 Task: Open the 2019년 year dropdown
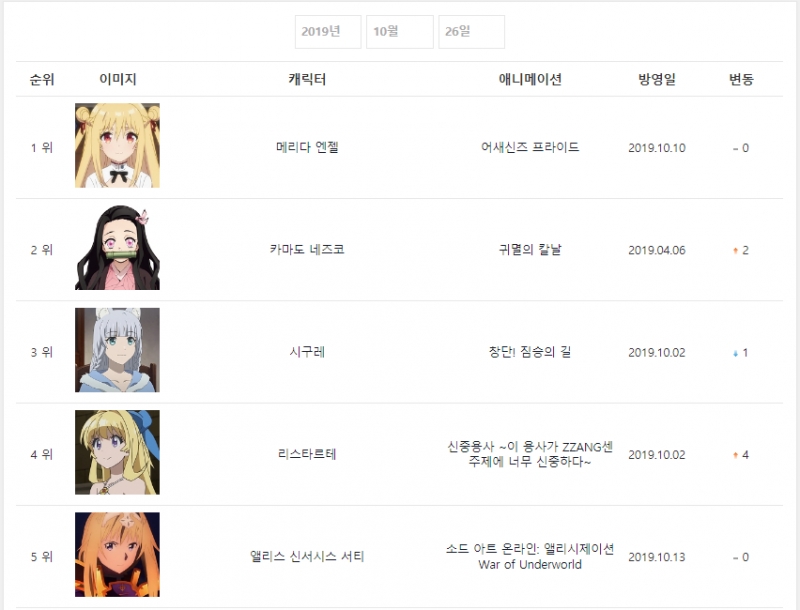click(328, 32)
